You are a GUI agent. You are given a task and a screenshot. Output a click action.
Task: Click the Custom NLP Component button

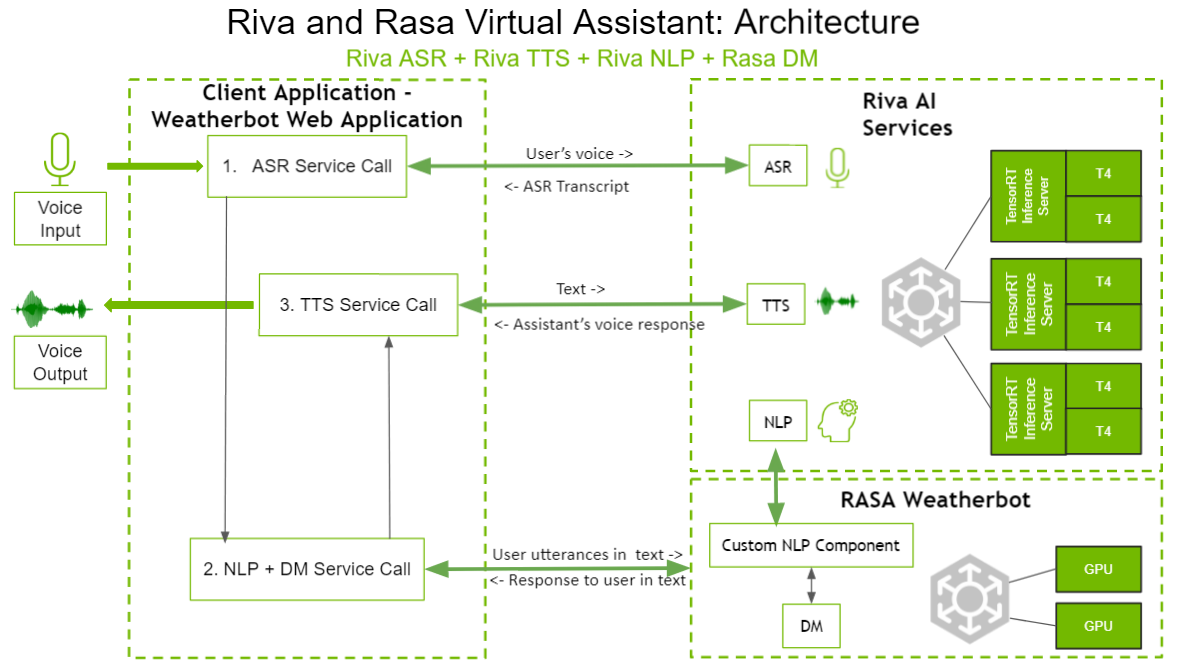(811, 544)
